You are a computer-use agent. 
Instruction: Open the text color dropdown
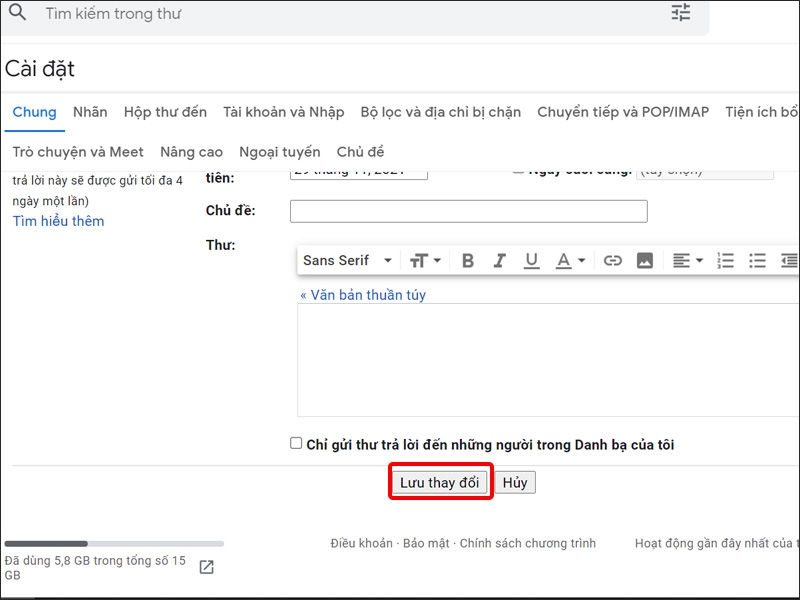point(570,260)
